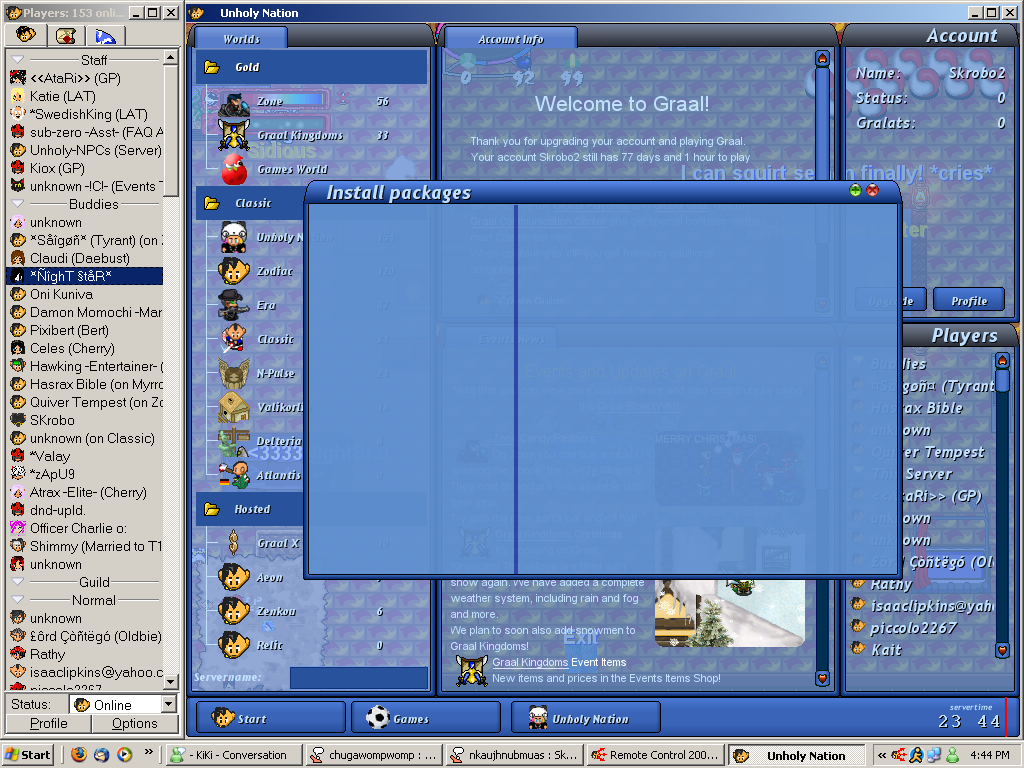Image resolution: width=1024 pixels, height=768 pixels.
Task: Click the soccer ball Games button
Action: 426,718
